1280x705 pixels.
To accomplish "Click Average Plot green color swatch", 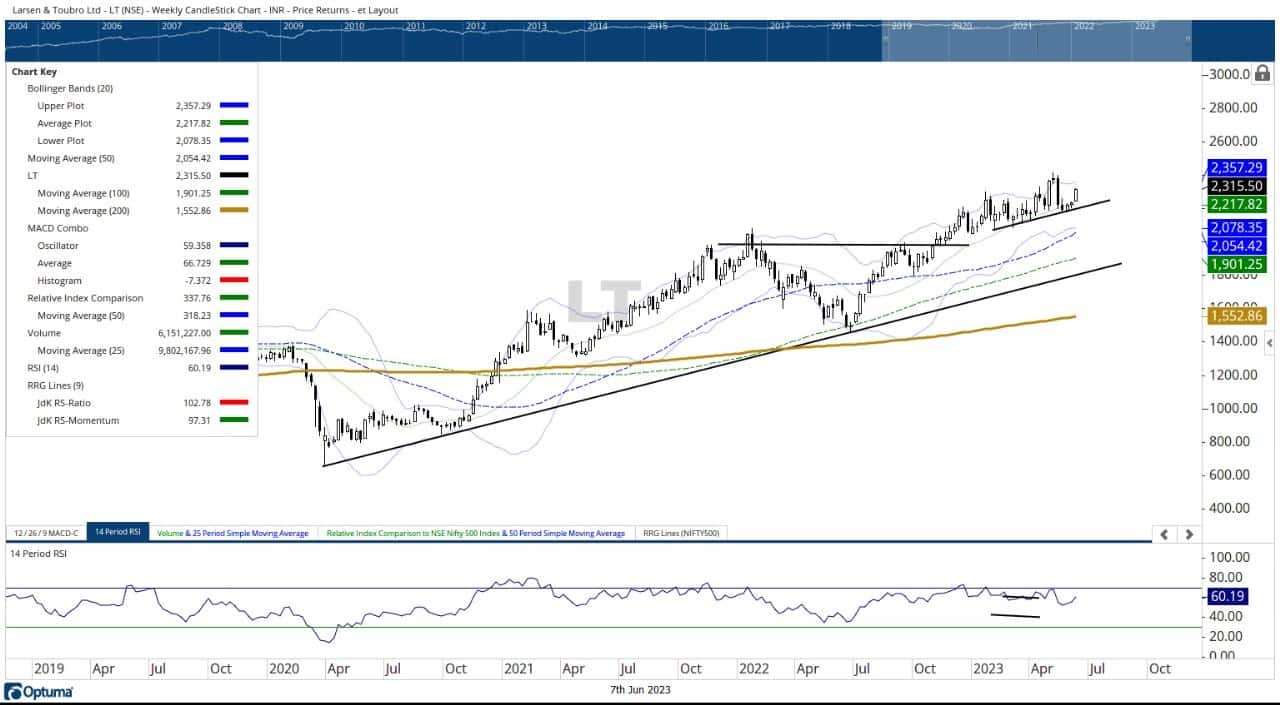I will coord(236,123).
